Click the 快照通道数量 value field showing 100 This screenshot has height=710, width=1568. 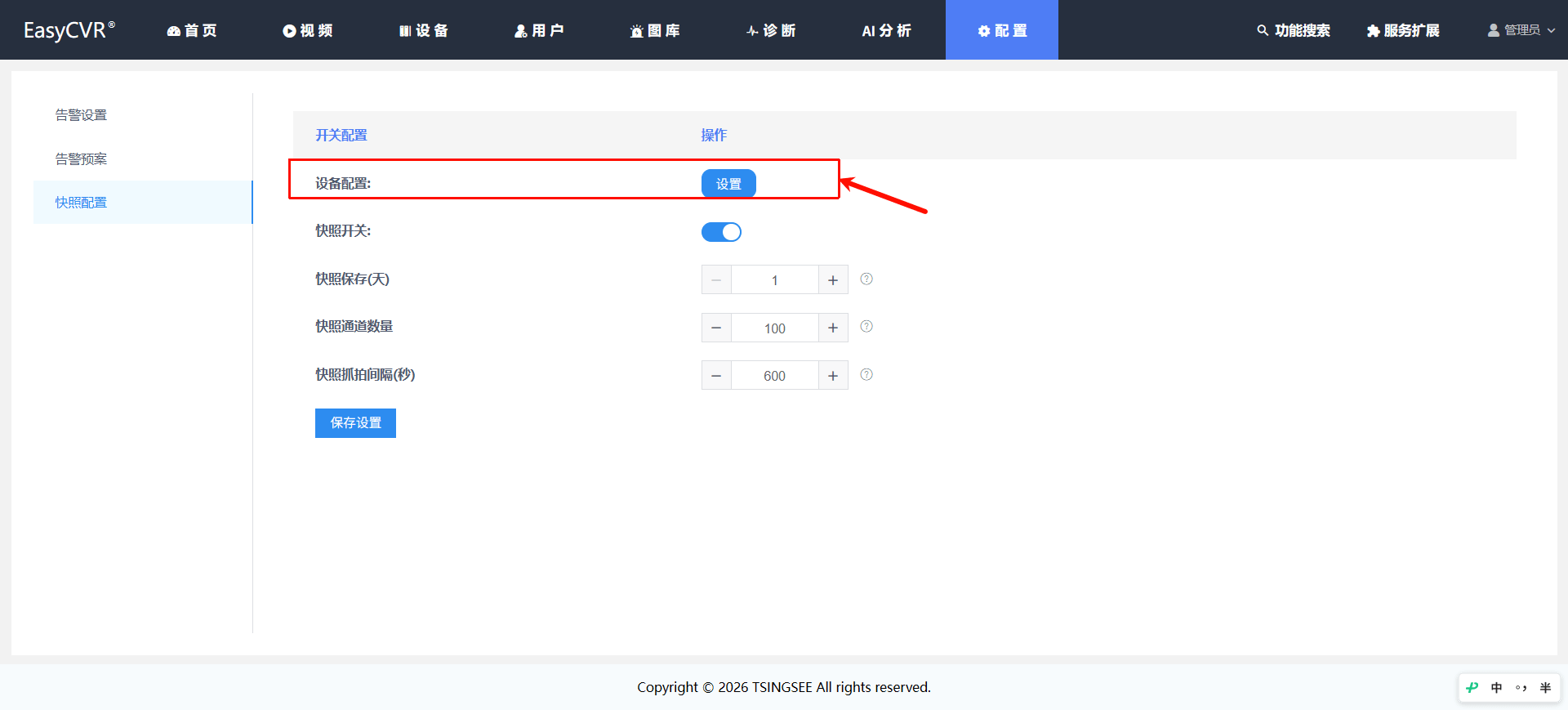[774, 328]
